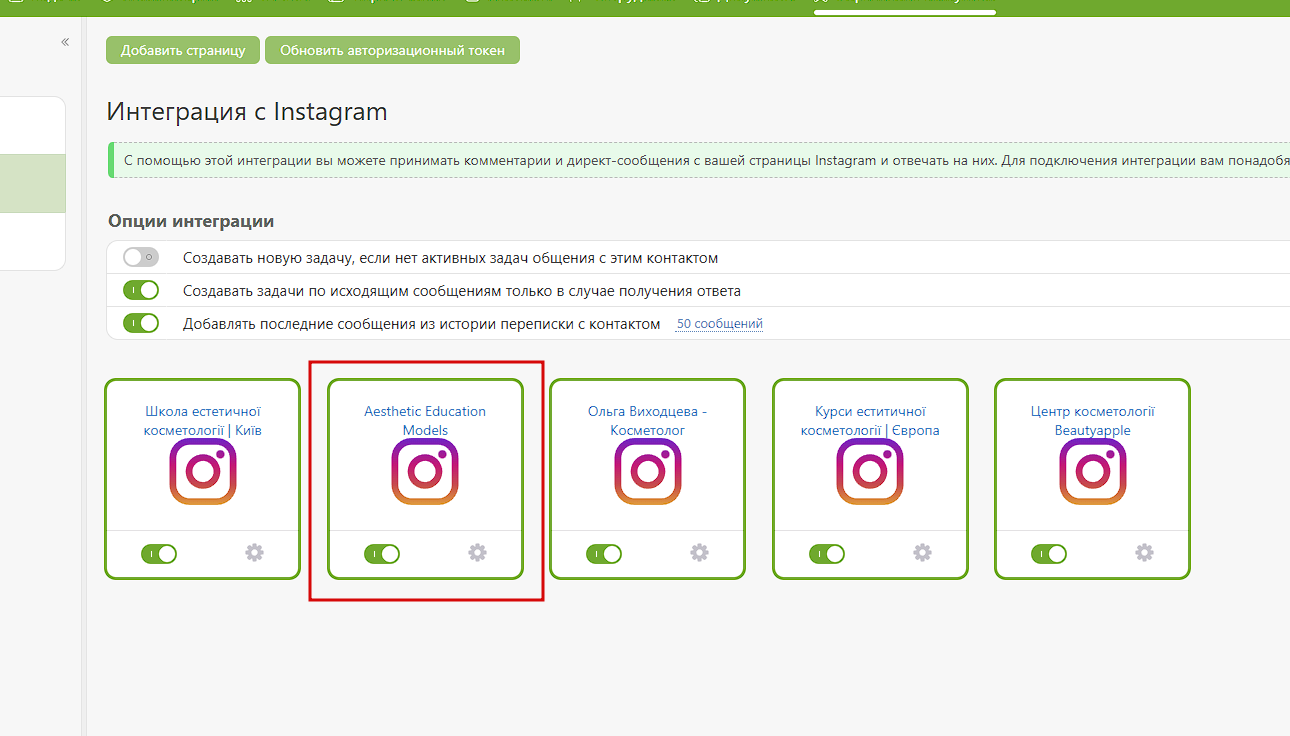Screen dimensions: 1290x736
Task: Click the Добавить страницу button
Action: point(183,50)
